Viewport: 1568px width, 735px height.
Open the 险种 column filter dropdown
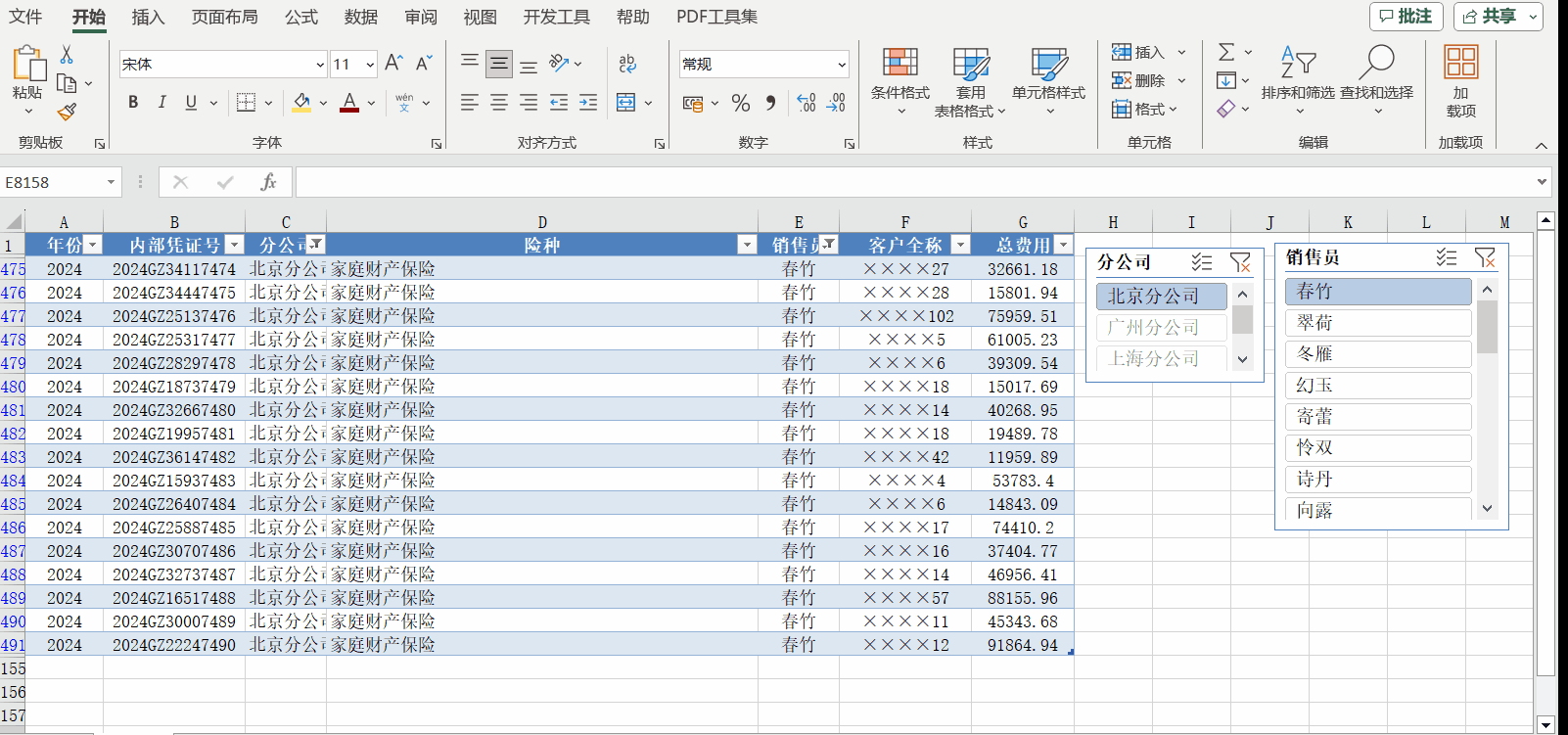pos(747,245)
